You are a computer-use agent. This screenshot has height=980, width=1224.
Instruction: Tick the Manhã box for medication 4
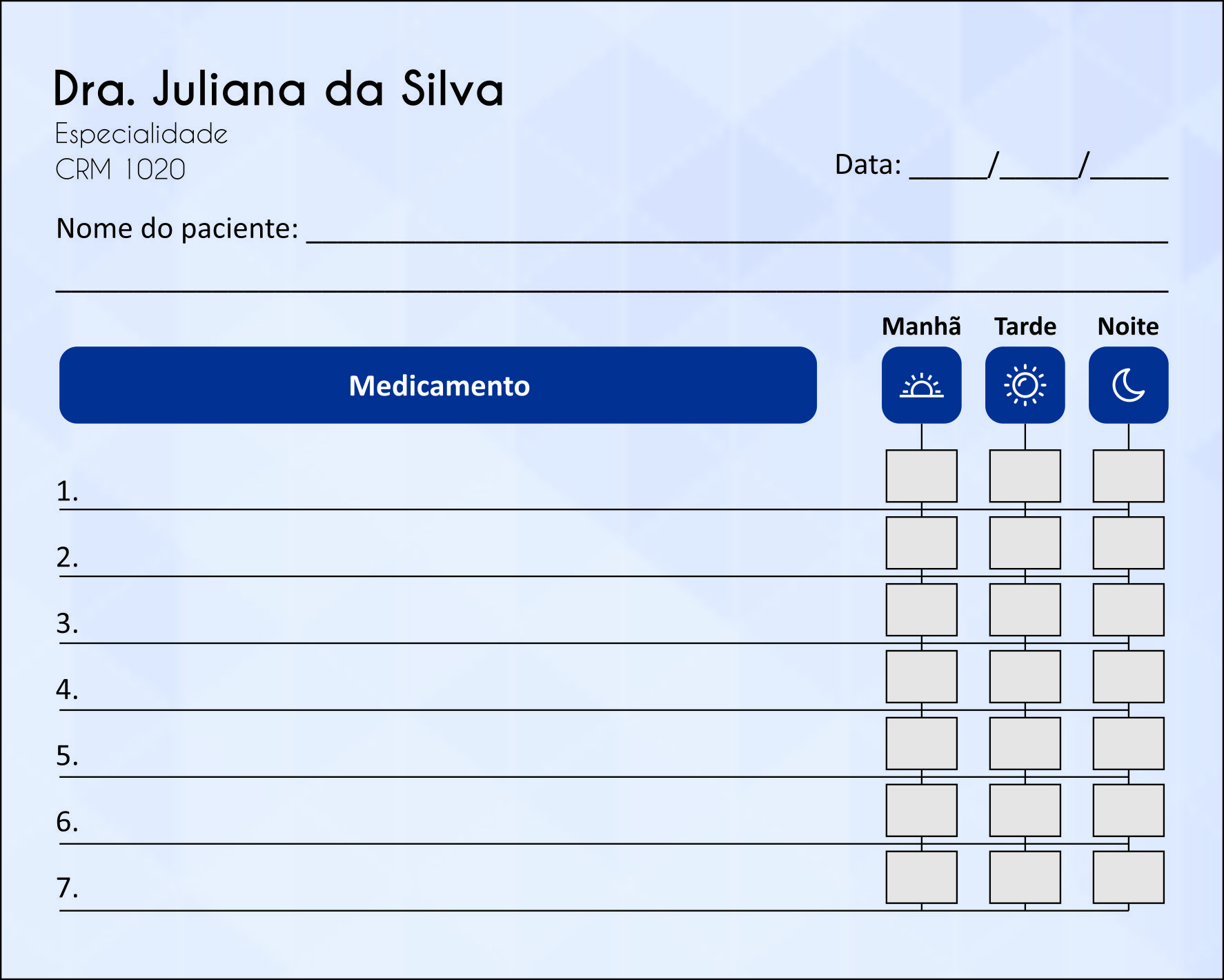[x=921, y=677]
